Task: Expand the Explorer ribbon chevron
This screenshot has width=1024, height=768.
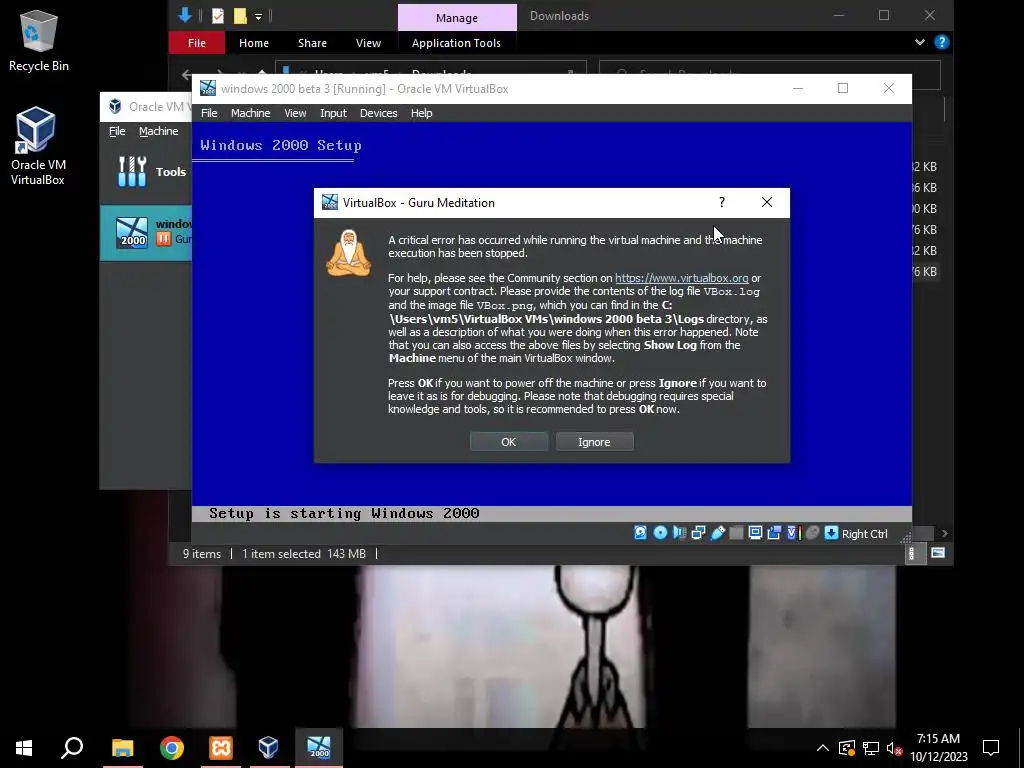Action: (x=920, y=42)
